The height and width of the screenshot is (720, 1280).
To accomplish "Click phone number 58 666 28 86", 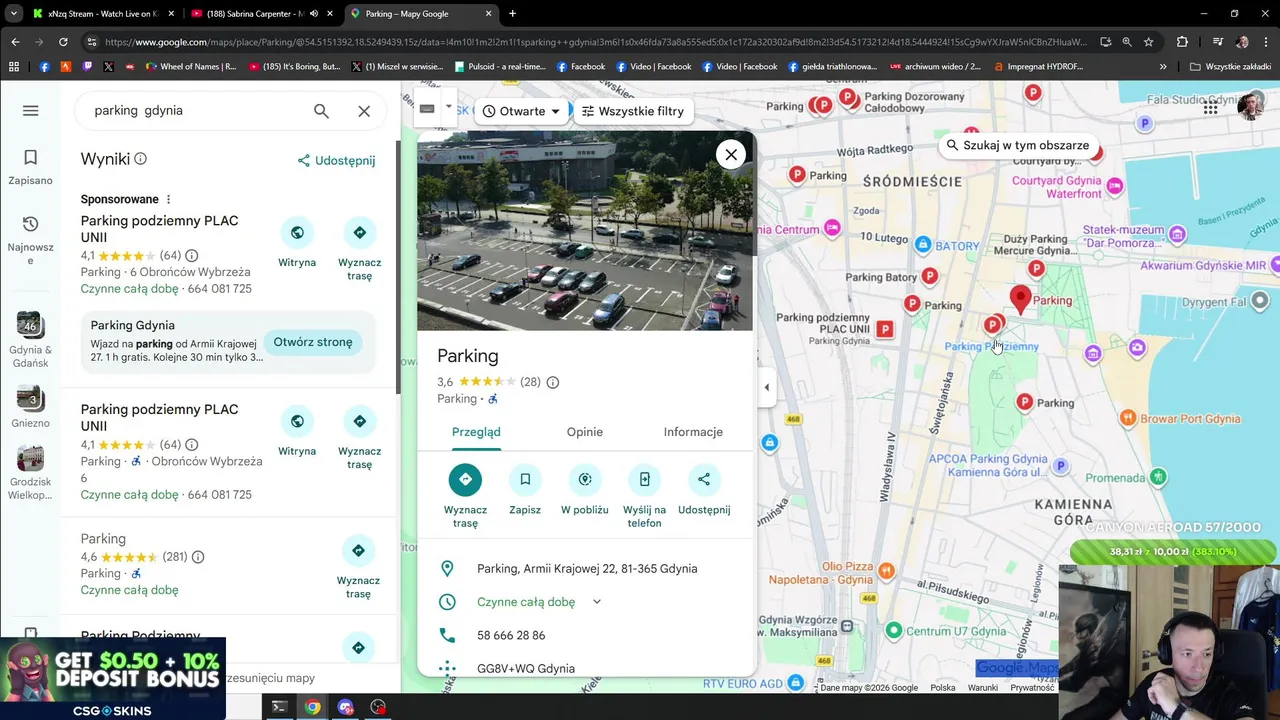I will [511, 635].
